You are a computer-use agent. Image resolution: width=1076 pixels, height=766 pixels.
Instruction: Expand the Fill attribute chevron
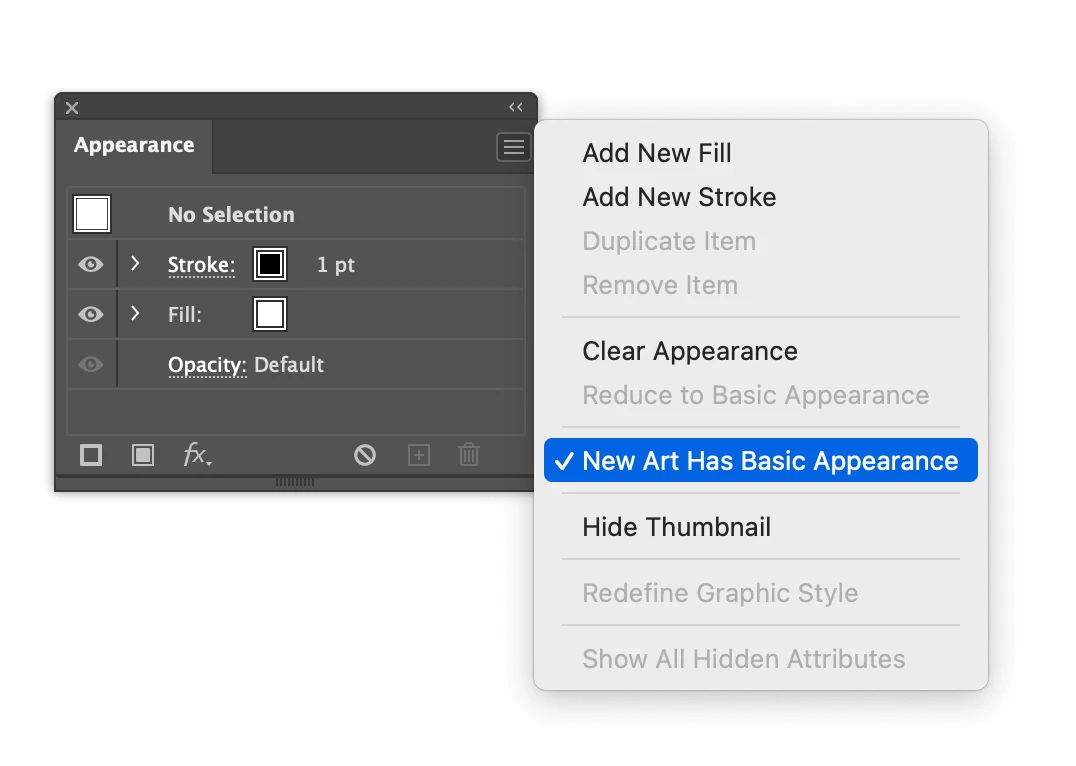coord(135,313)
